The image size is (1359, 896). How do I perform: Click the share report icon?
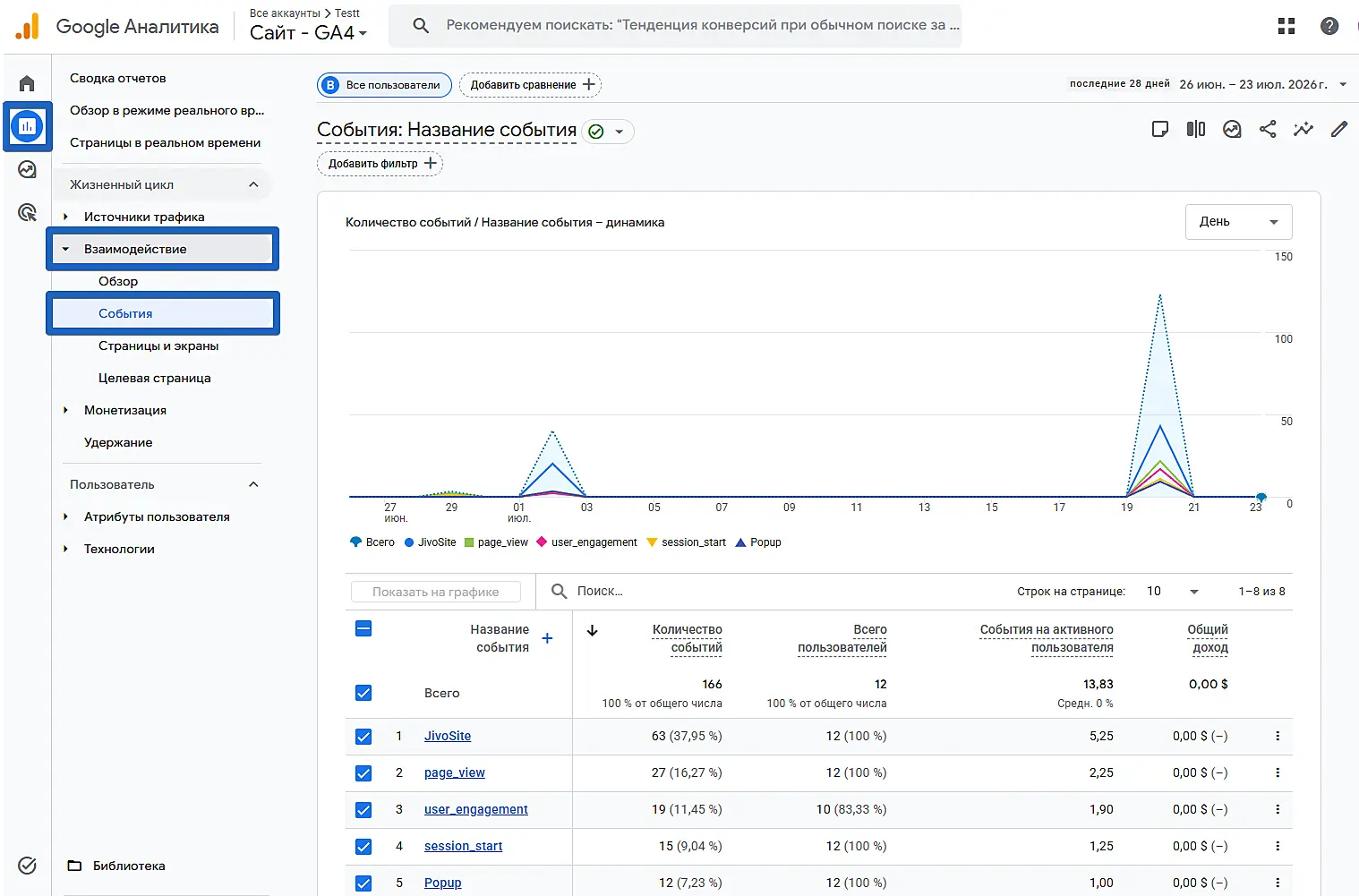point(1268,129)
